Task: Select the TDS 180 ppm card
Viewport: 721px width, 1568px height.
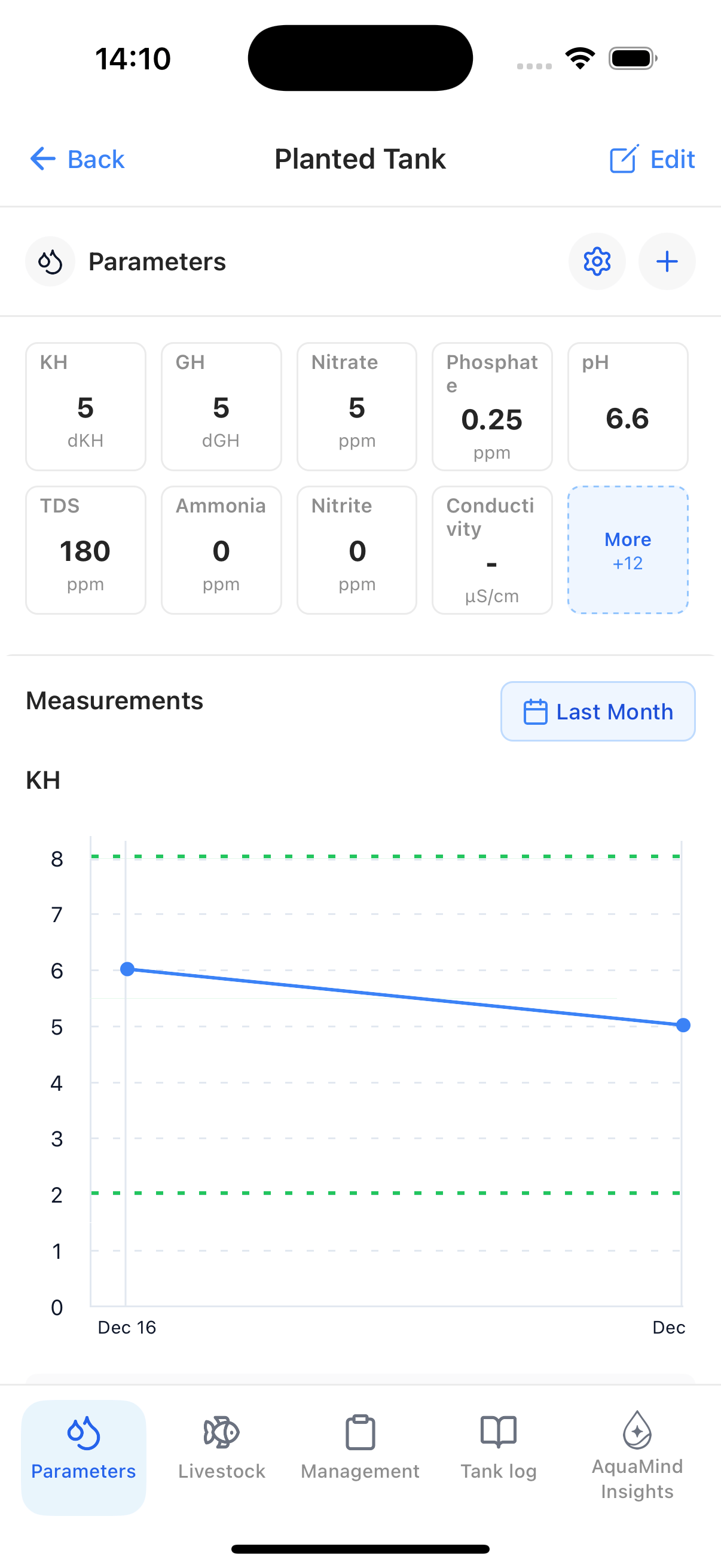Action: (85, 550)
